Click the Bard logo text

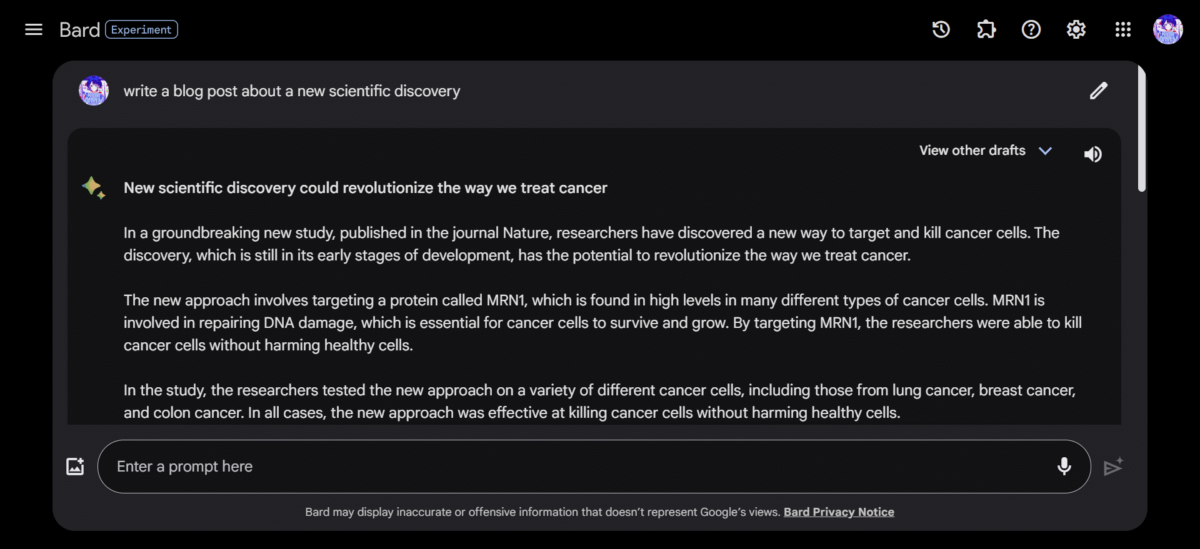tap(79, 29)
